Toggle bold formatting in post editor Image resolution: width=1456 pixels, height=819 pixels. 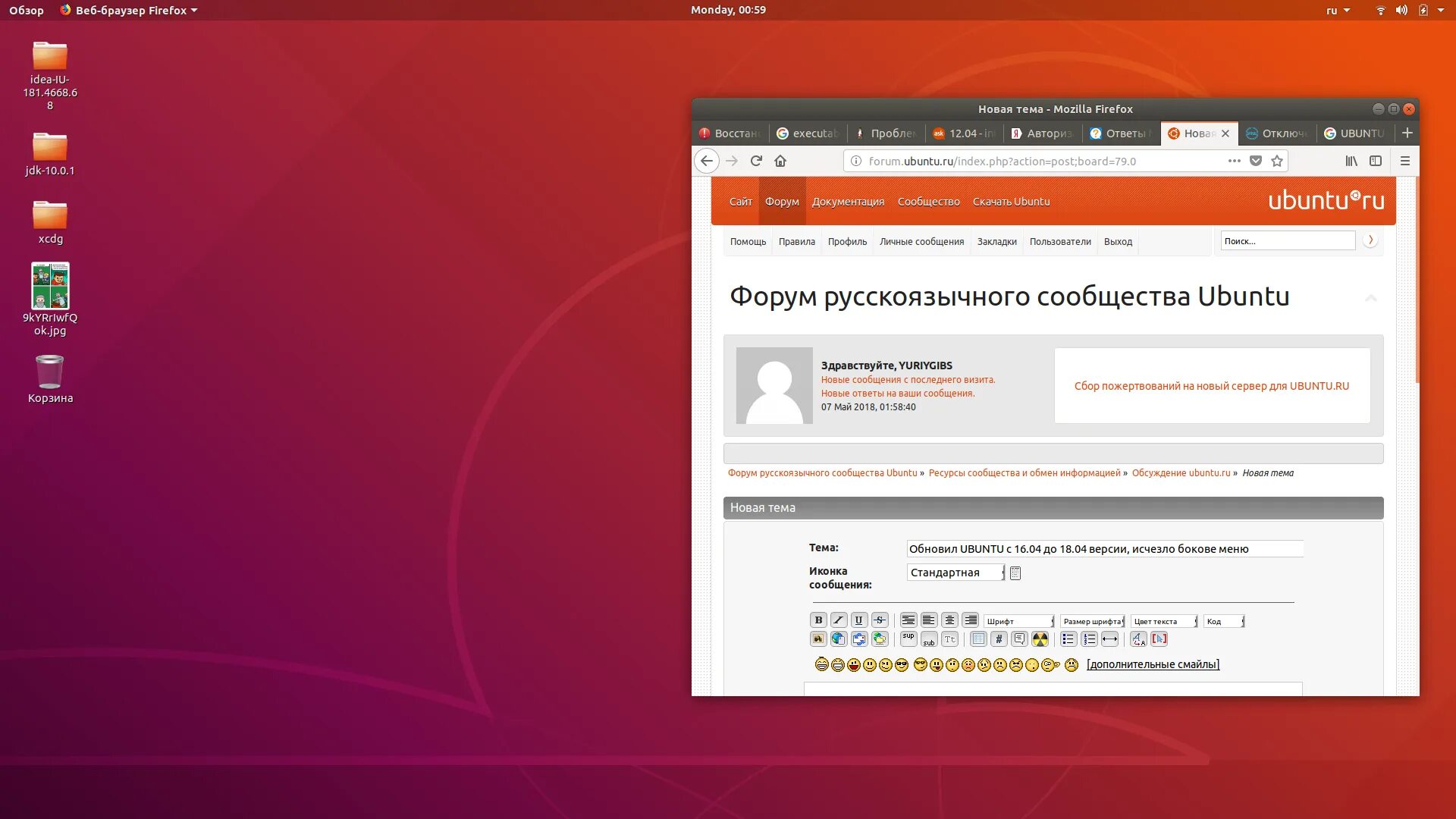pos(818,620)
